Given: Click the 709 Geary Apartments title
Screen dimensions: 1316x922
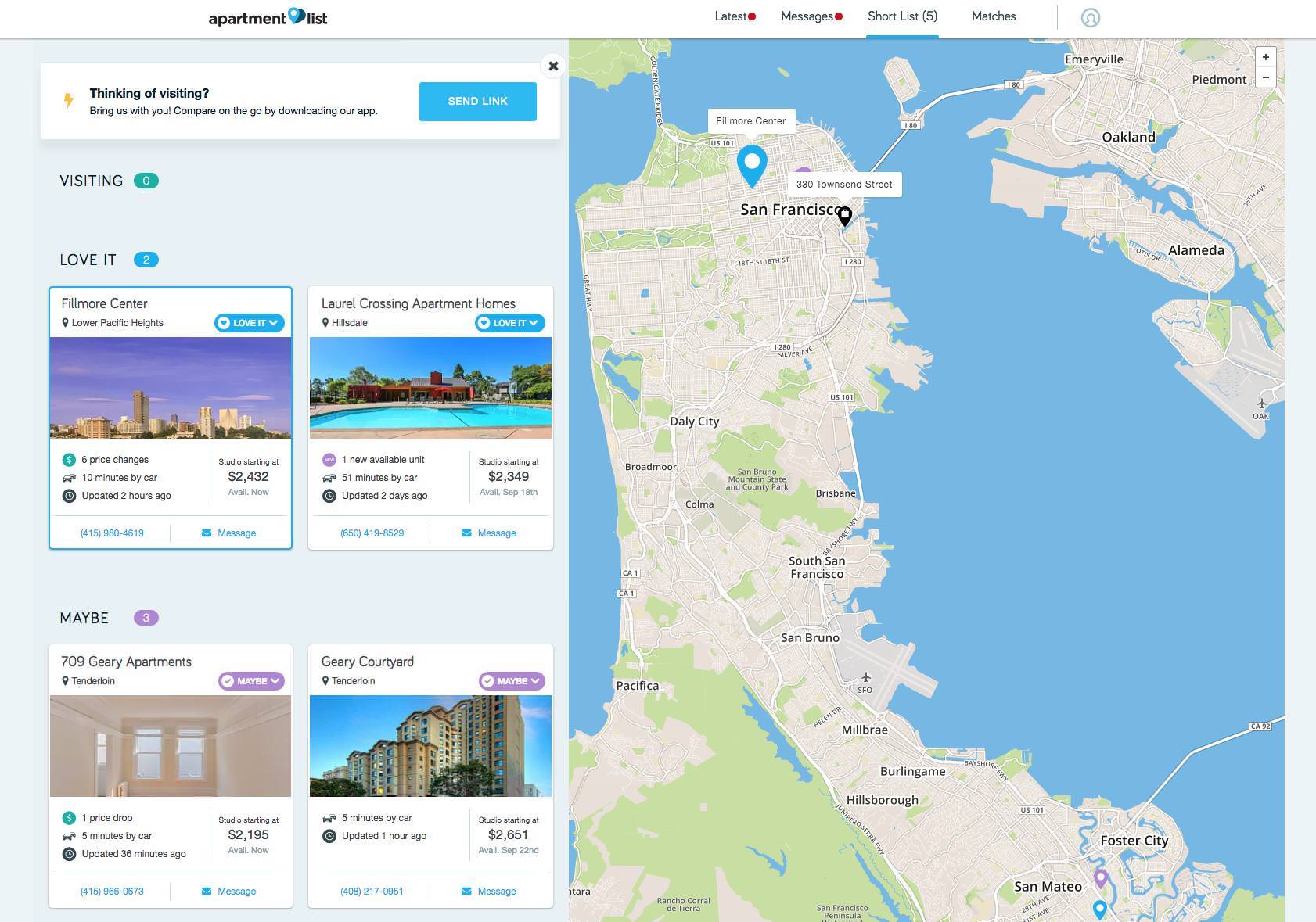Looking at the screenshot, I should [x=126, y=662].
